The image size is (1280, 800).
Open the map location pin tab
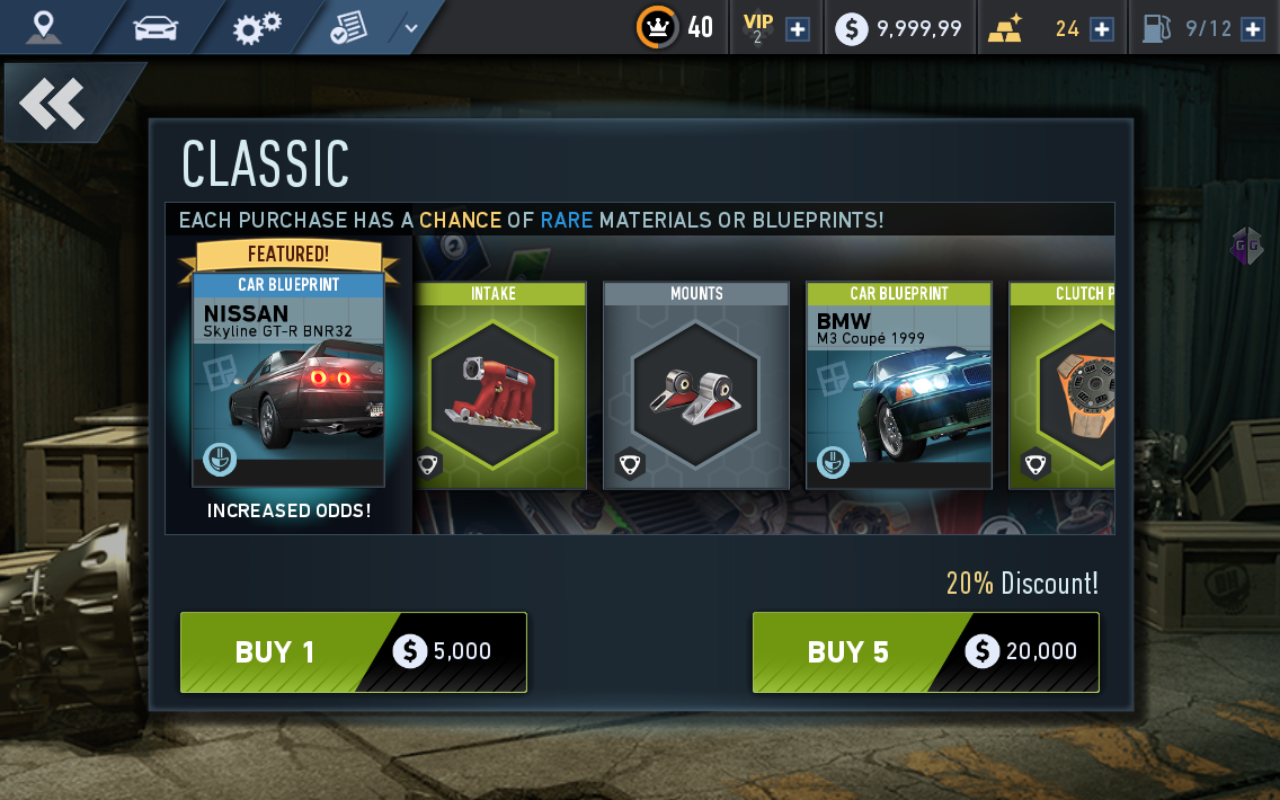pyautogui.click(x=43, y=27)
